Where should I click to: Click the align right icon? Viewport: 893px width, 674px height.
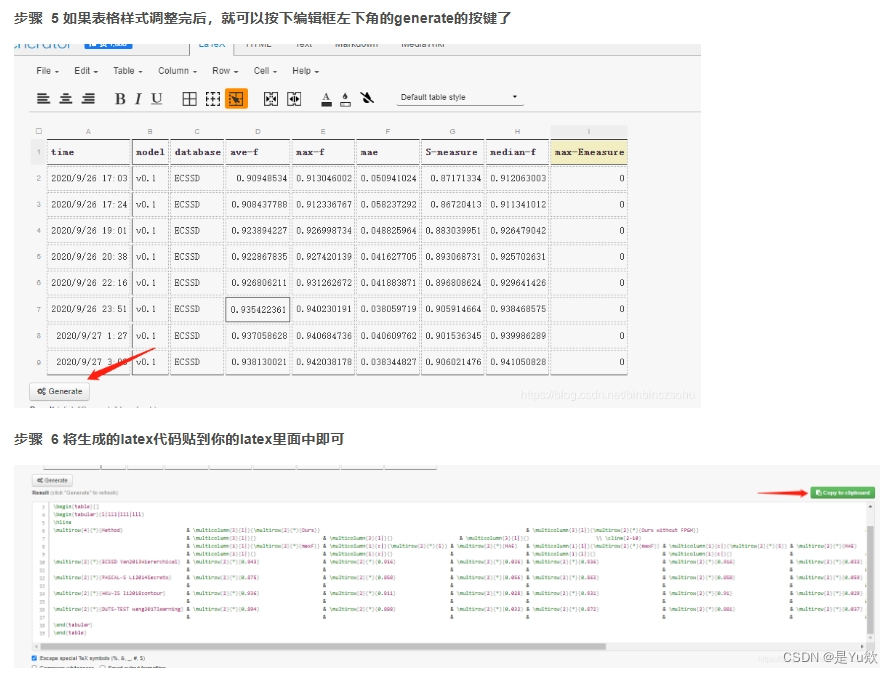pos(88,98)
